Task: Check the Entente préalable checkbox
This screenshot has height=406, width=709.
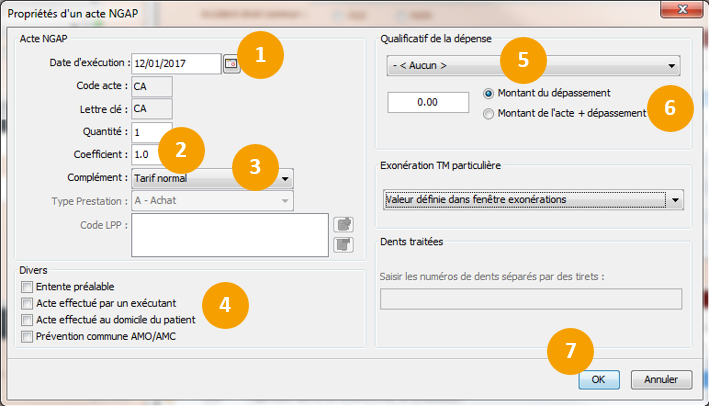Action: tap(26, 288)
